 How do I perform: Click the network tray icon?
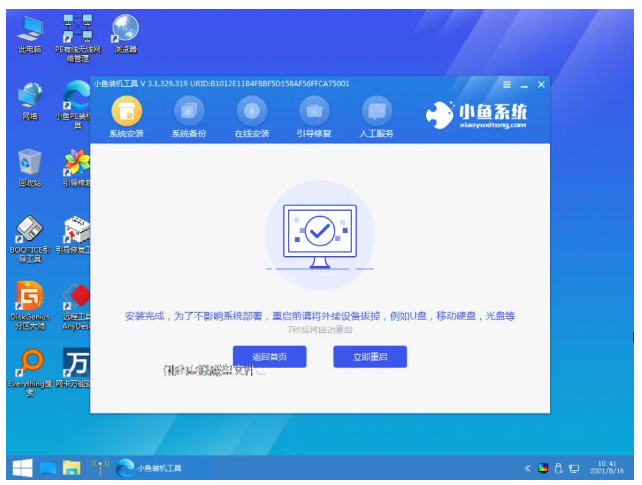pyautogui.click(x=574, y=469)
